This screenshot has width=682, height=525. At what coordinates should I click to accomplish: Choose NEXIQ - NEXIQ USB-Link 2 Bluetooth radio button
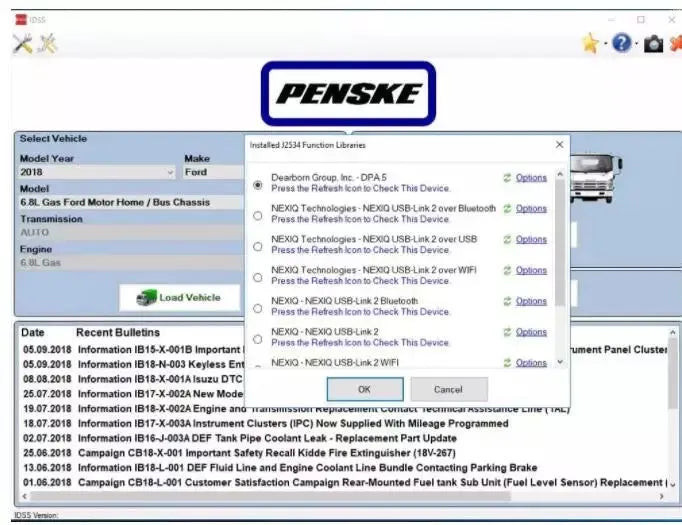(x=258, y=307)
